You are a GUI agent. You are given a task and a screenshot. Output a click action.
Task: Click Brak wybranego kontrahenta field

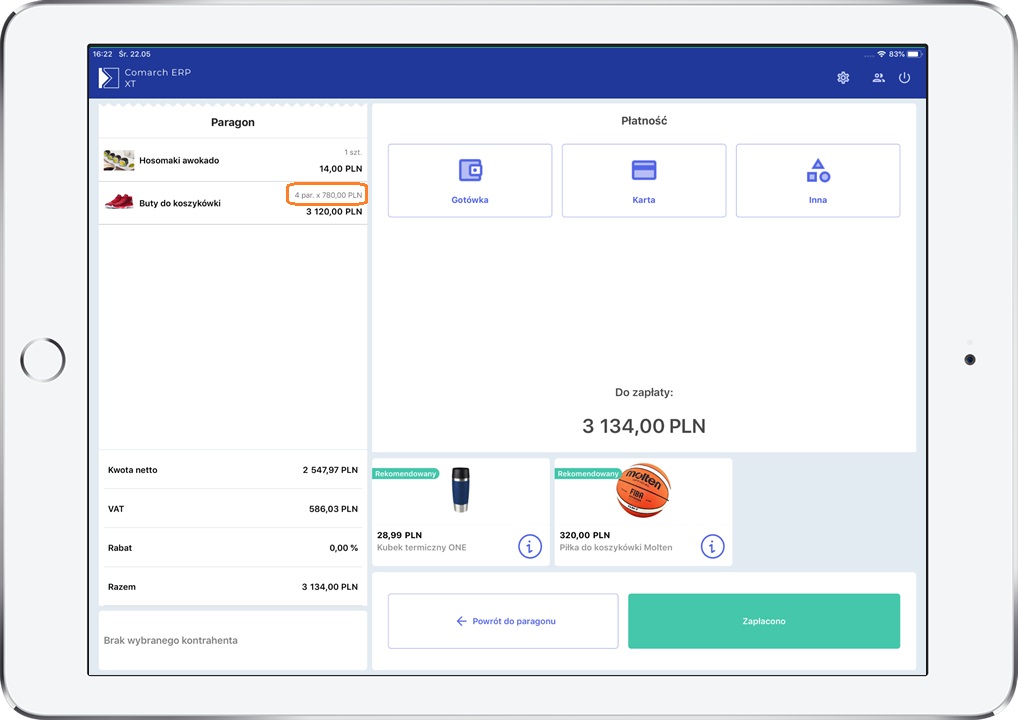pos(232,640)
